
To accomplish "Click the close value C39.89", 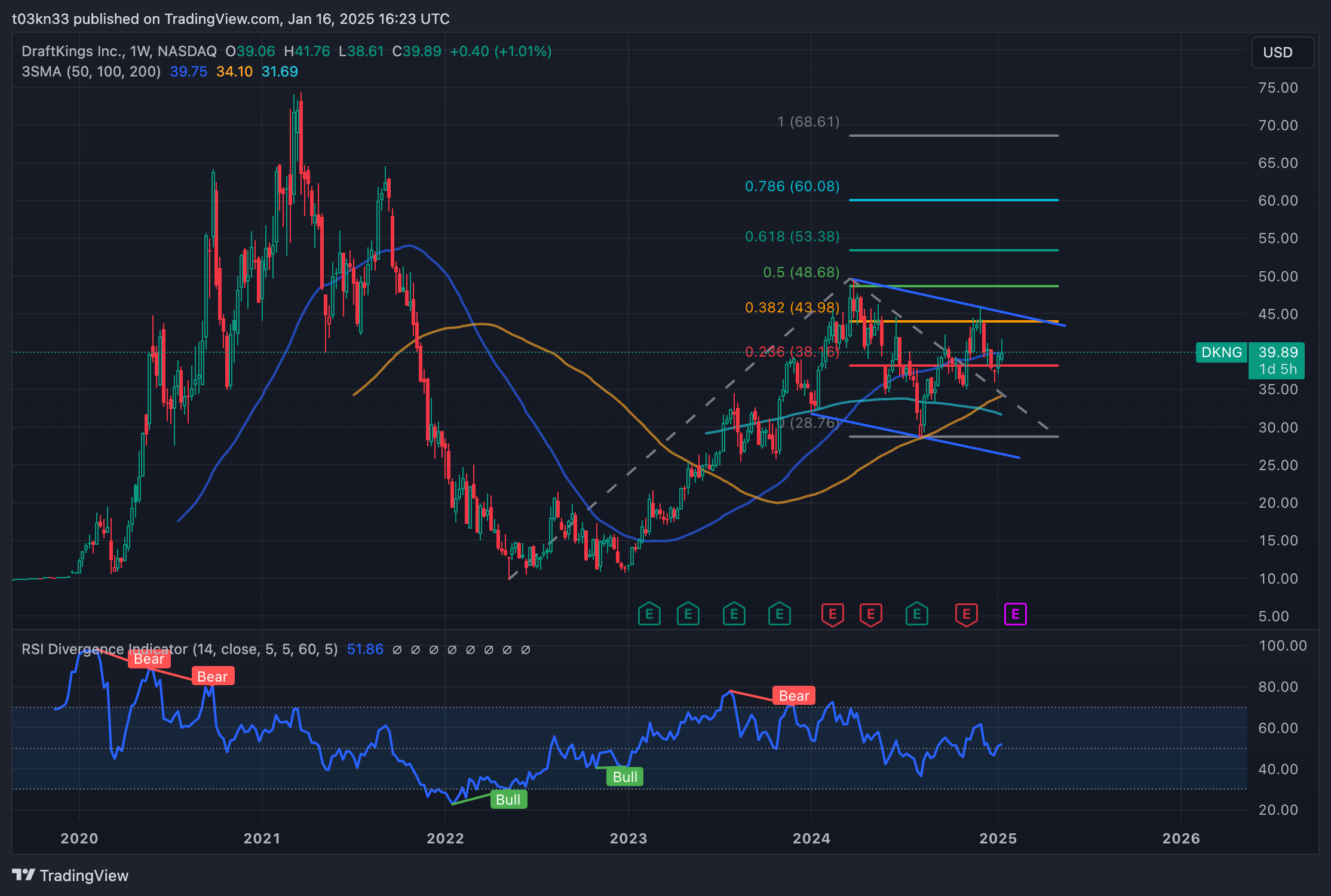I will [417, 51].
